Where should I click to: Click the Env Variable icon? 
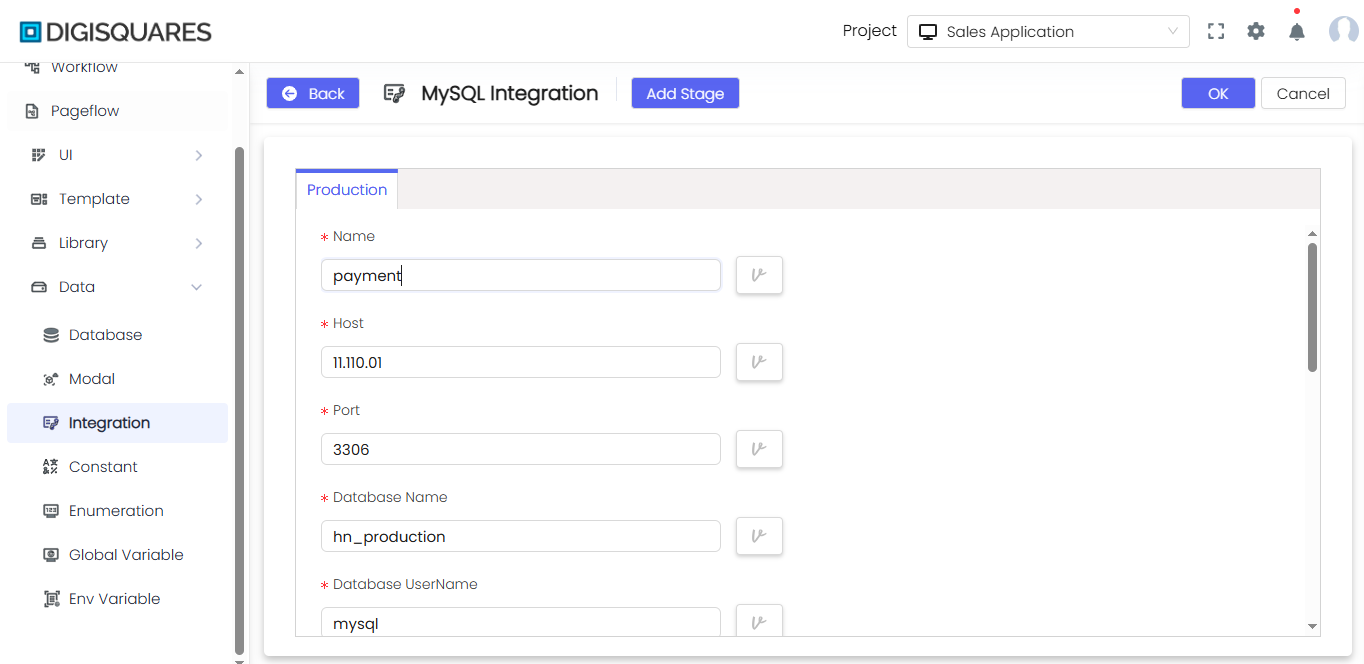click(x=51, y=599)
